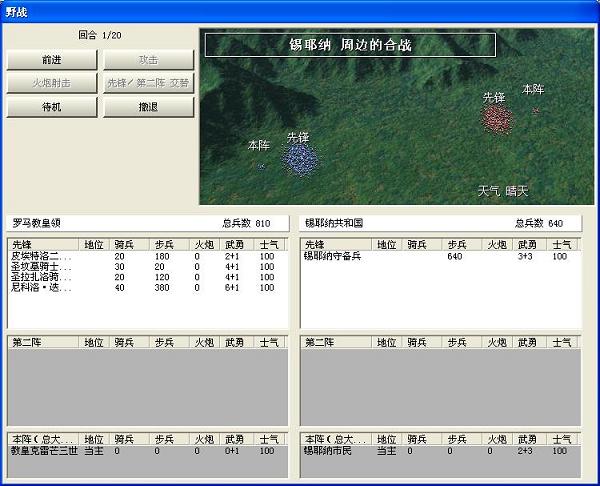Click 步兵 value 120 in 圣拉扎洛骑 row
Viewport: 600px width, 486px height.
tap(162, 277)
